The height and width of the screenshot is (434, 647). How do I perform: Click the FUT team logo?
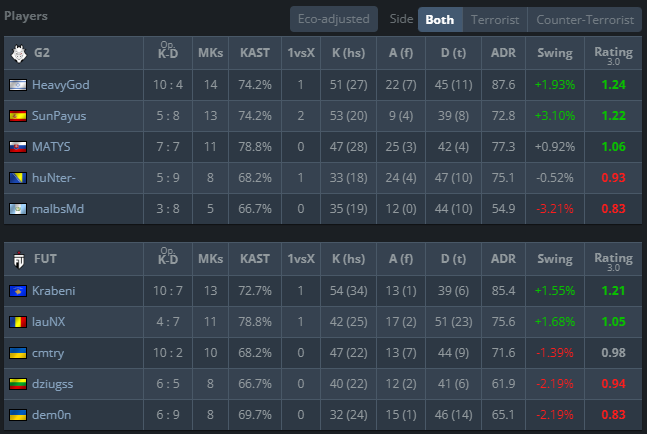(17, 258)
